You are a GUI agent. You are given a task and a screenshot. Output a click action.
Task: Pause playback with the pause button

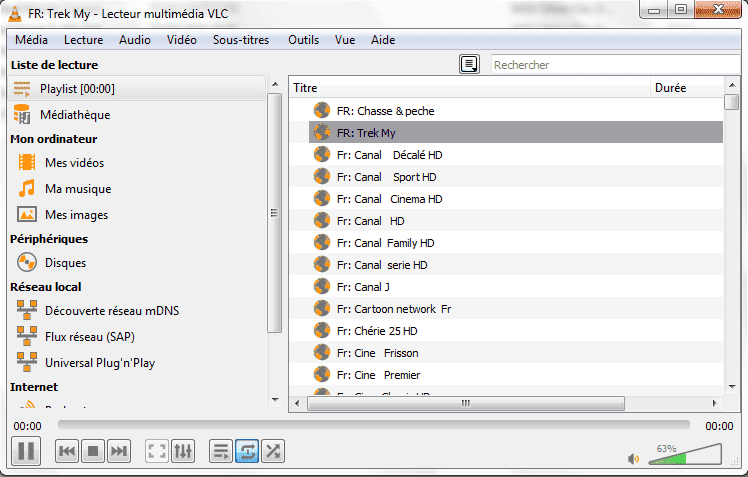pos(26,451)
